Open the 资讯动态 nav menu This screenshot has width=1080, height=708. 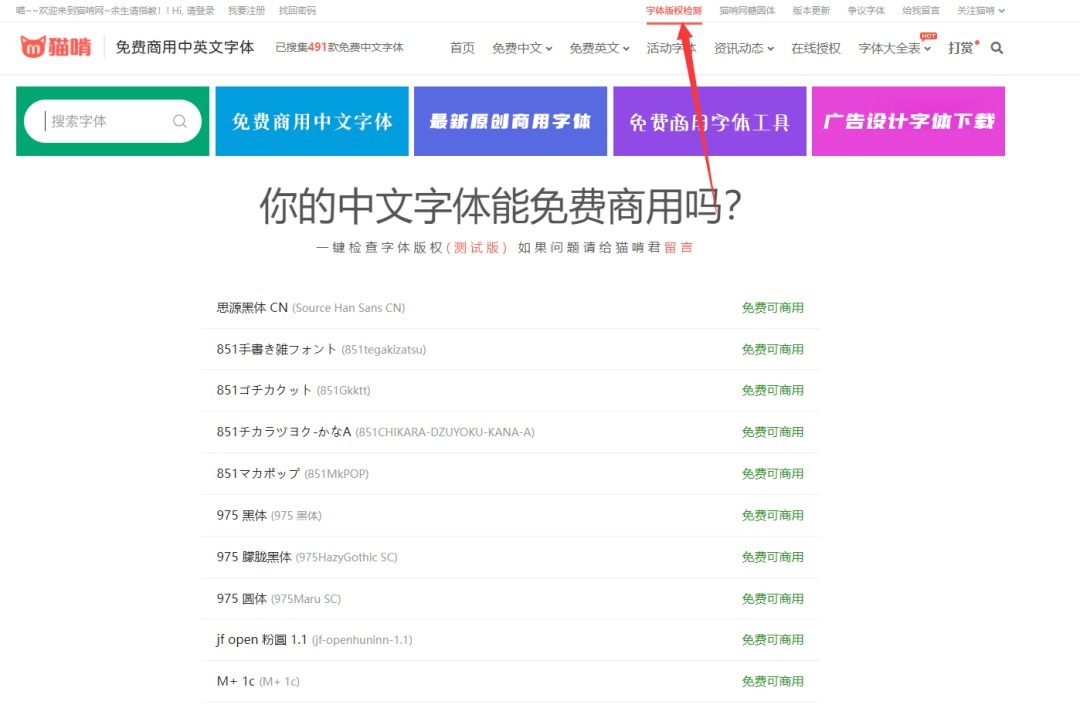pos(743,48)
